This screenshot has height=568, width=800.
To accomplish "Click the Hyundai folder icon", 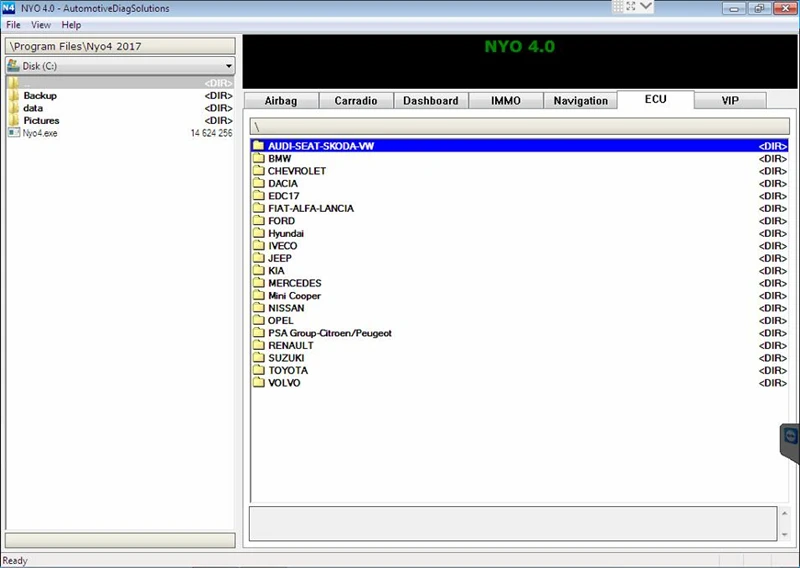I will click(x=259, y=233).
